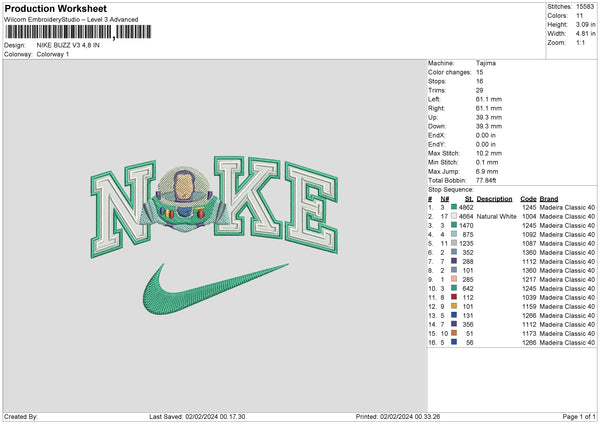Viewport: 600px width, 424px height.
Task: Click thread code "1173" in the table
Action: pos(529,333)
